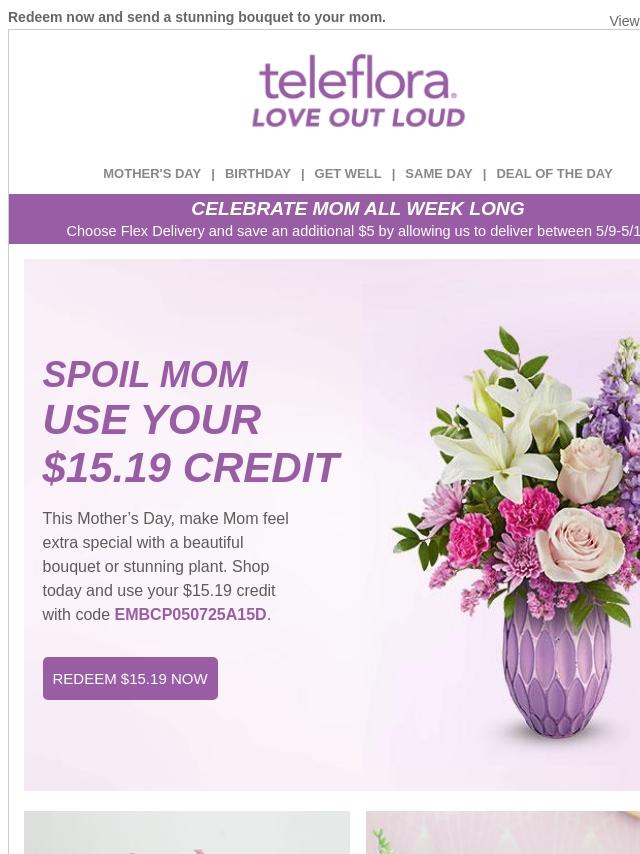Click the $15.19 CREDIT headline line
640x854 pixels.
click(x=191, y=467)
